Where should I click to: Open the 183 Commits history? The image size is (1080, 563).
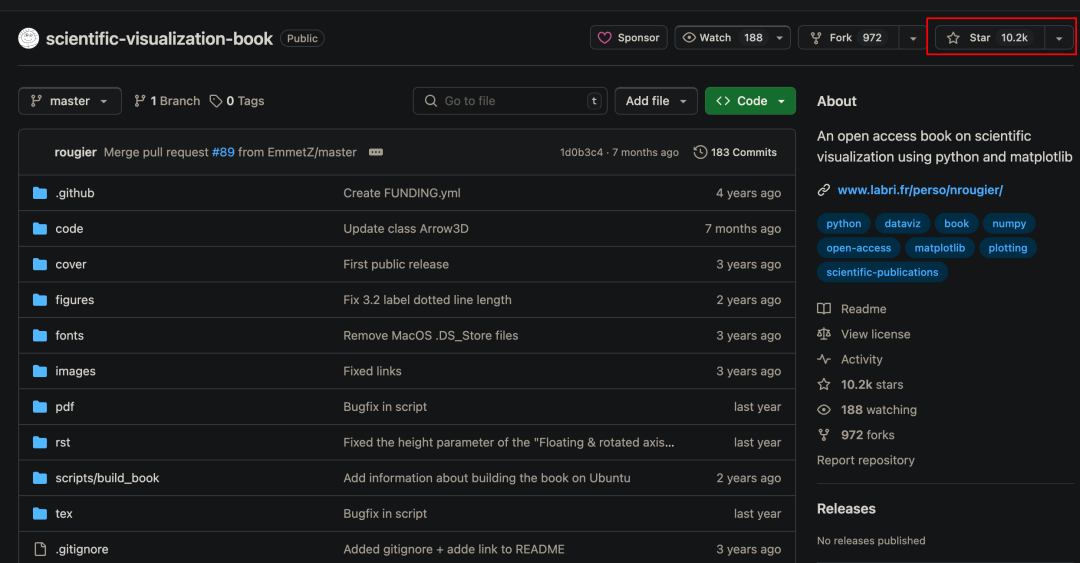pos(735,152)
